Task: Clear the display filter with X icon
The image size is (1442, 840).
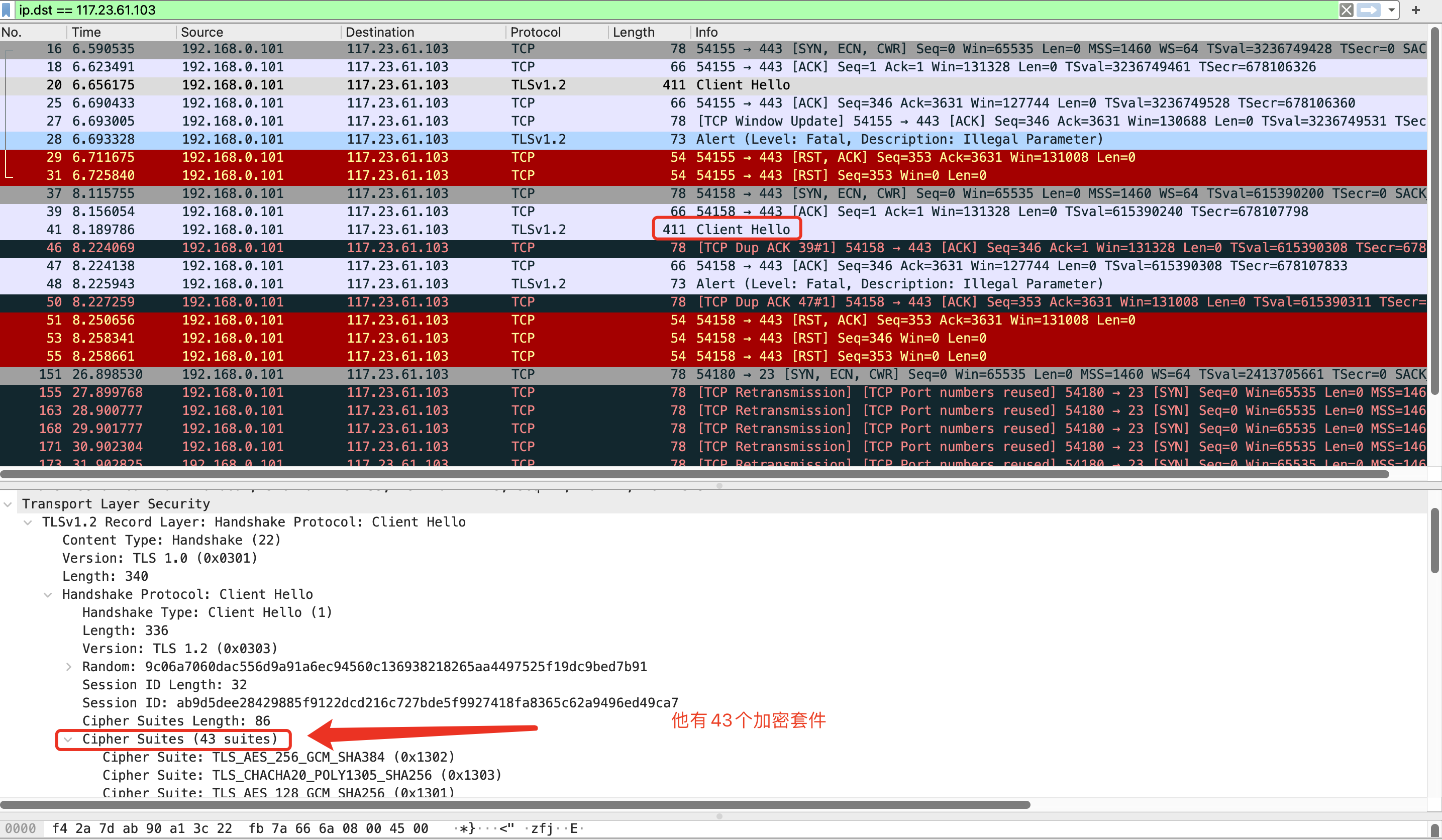Action: pyautogui.click(x=1346, y=10)
